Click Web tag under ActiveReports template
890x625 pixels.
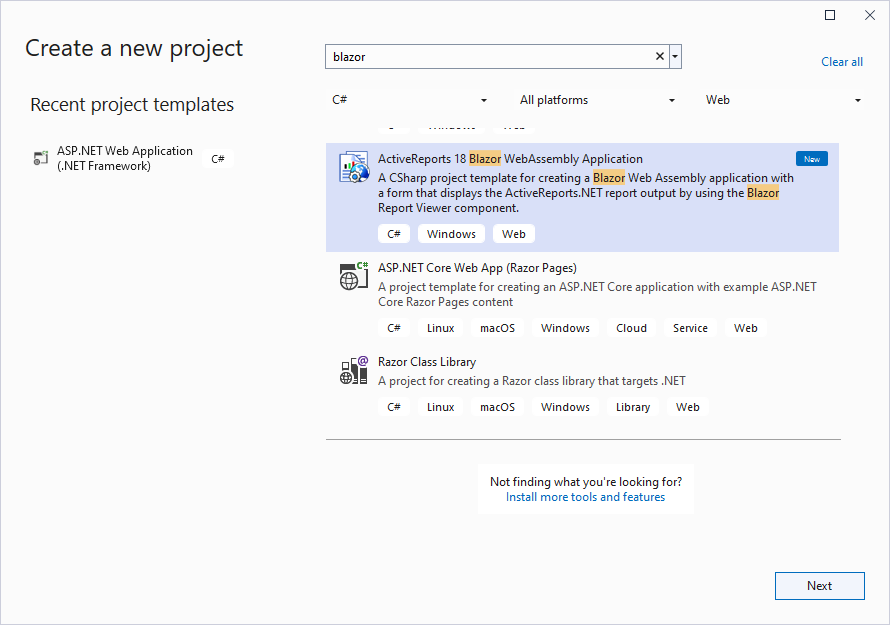pos(514,234)
